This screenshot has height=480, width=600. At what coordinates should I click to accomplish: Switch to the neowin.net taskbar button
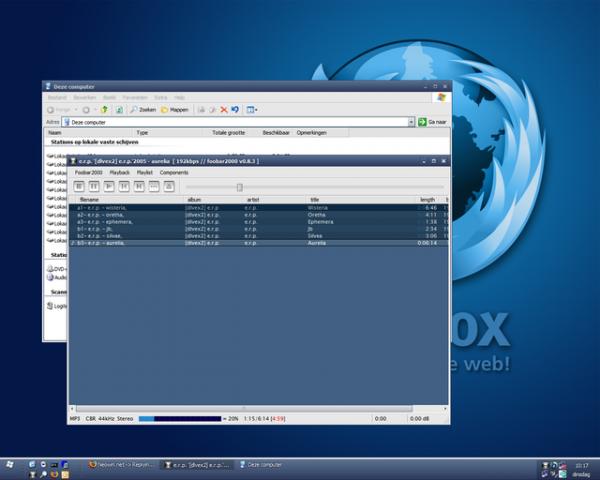[120, 465]
